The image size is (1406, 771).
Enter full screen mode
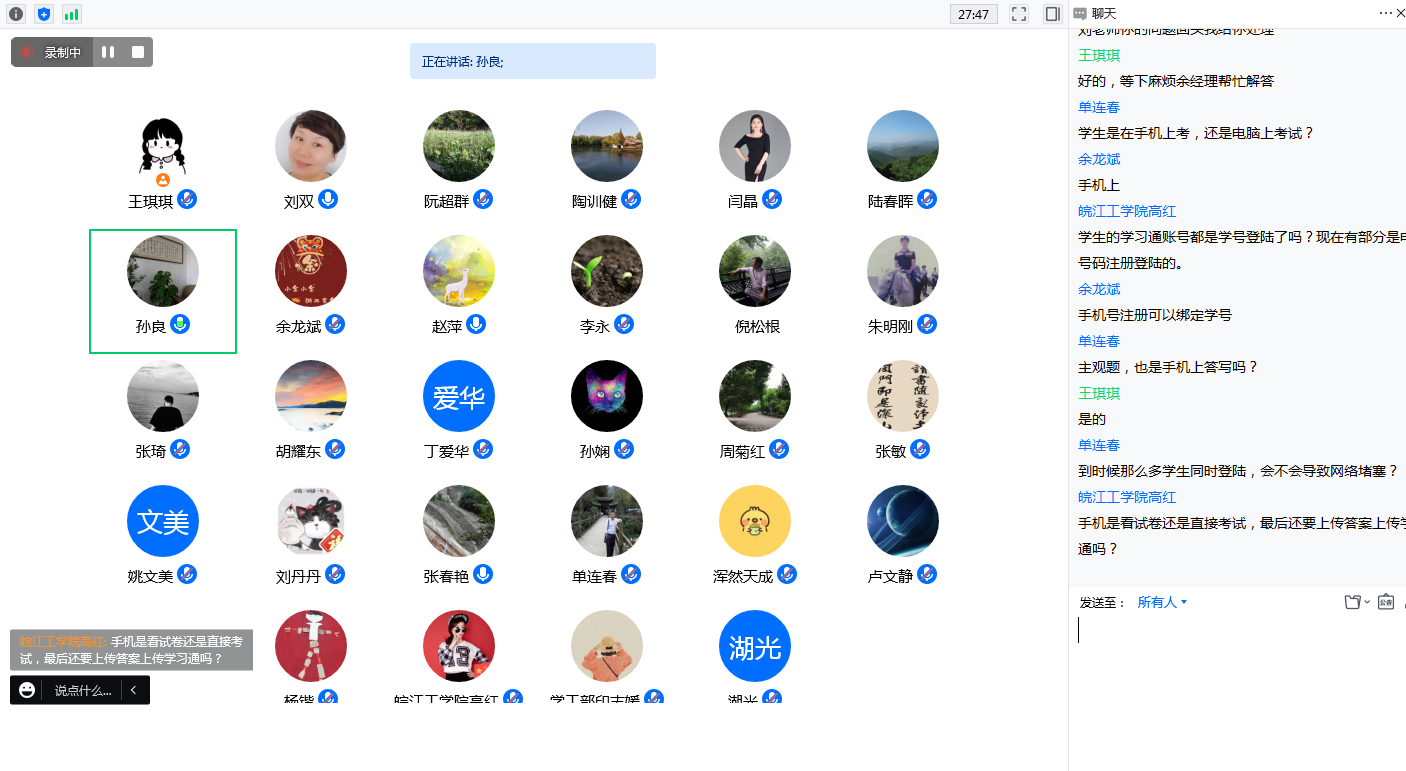click(1019, 14)
